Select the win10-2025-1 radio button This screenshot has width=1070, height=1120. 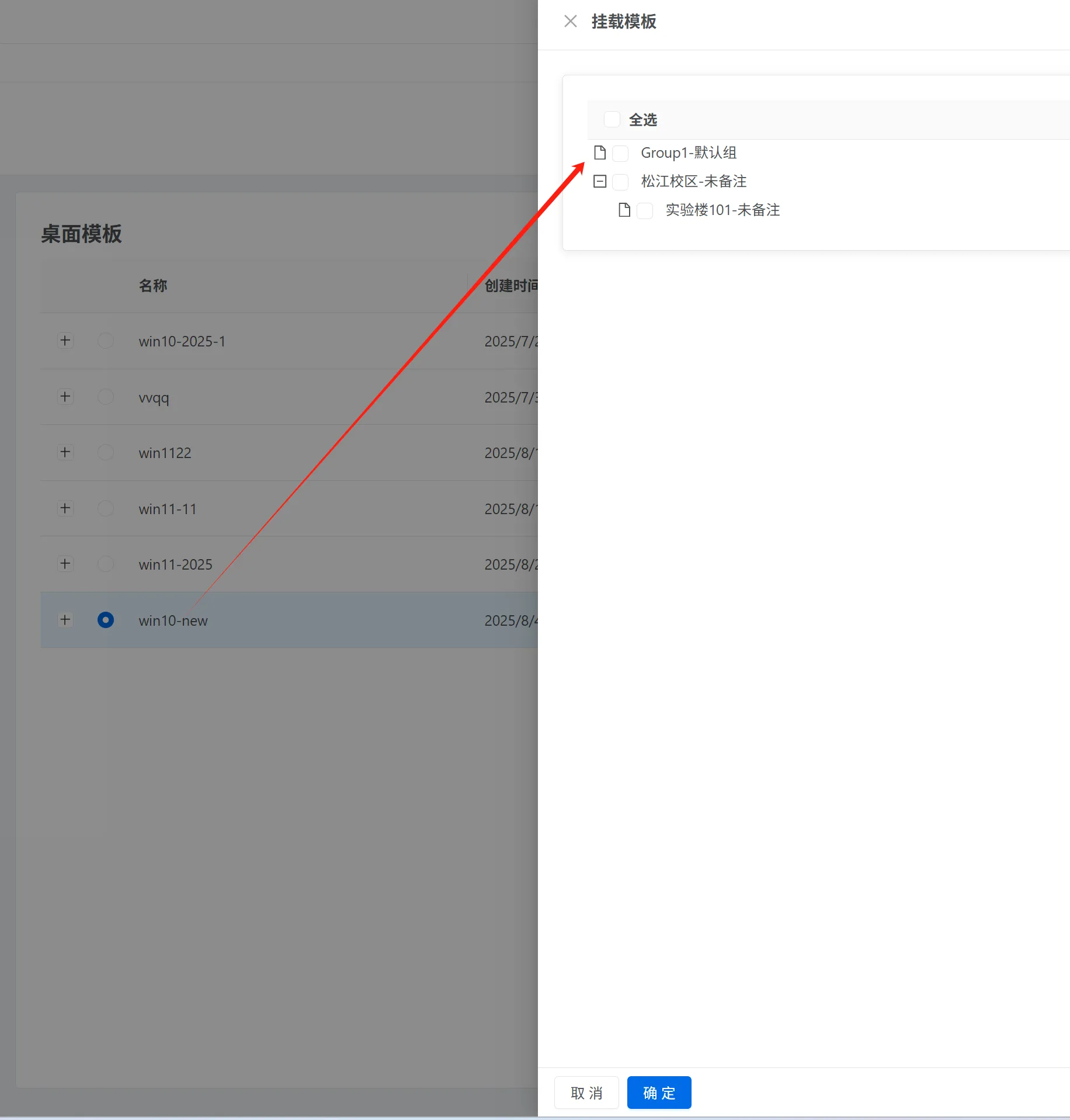click(106, 341)
